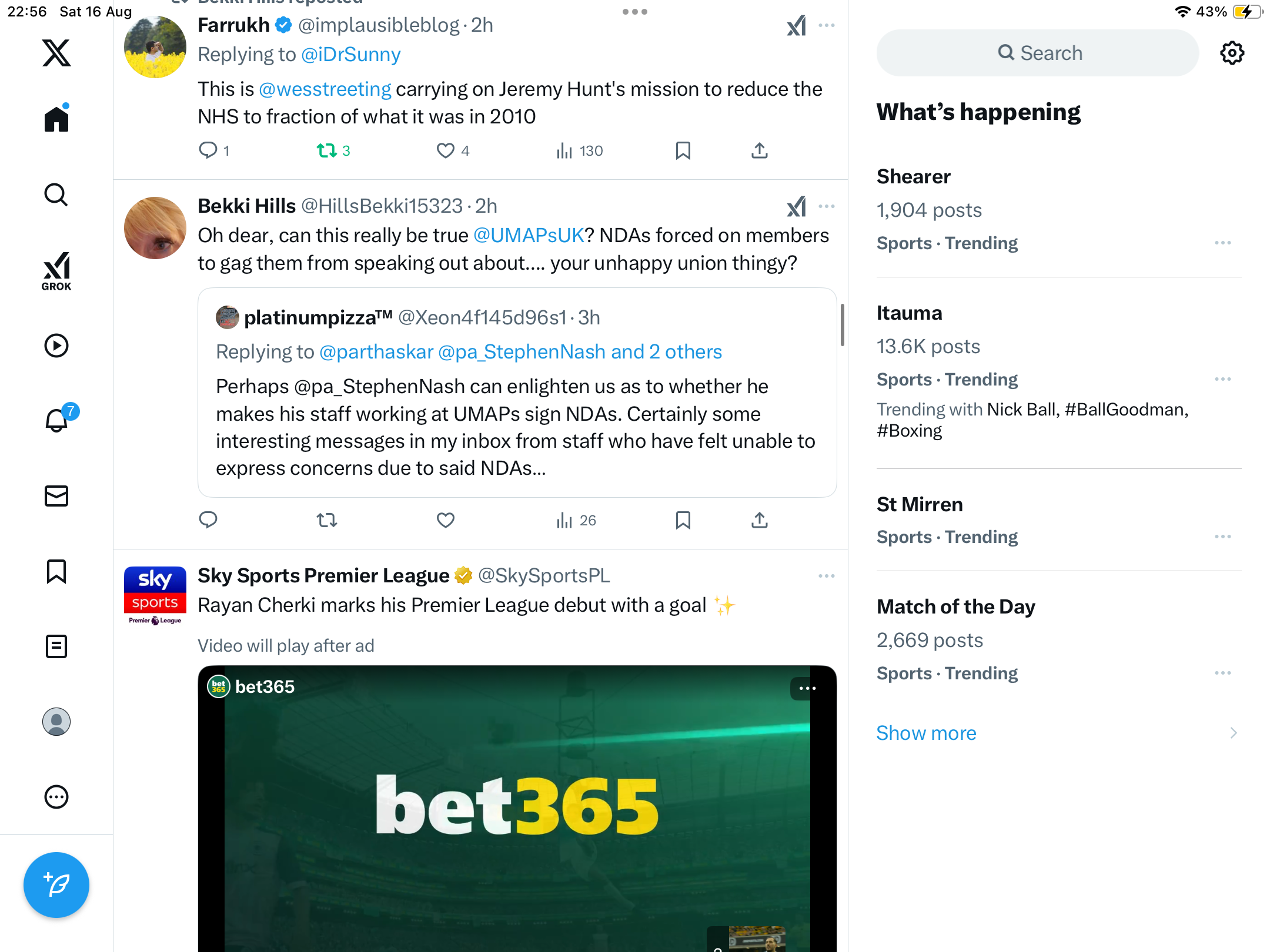Expand Show more trends chevron
Viewport: 1270px width, 952px height.
1234,733
